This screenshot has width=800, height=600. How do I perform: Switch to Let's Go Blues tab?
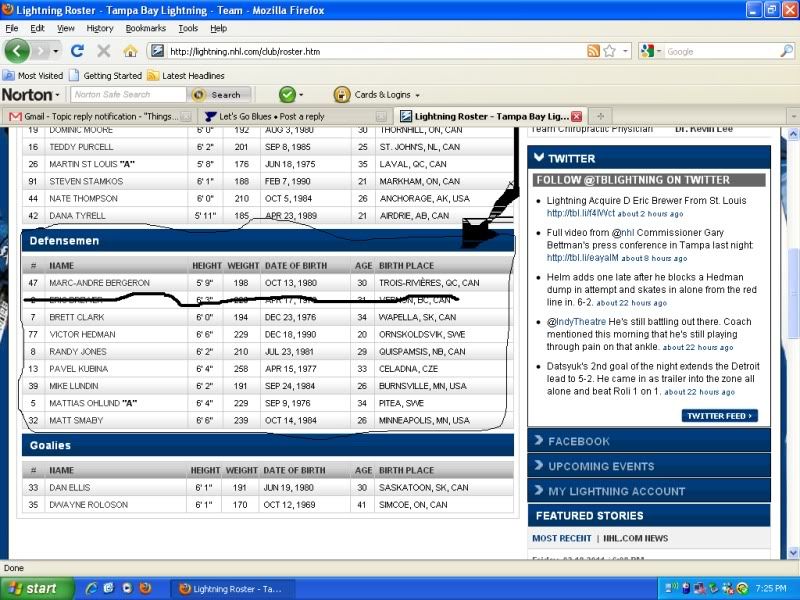[293, 116]
